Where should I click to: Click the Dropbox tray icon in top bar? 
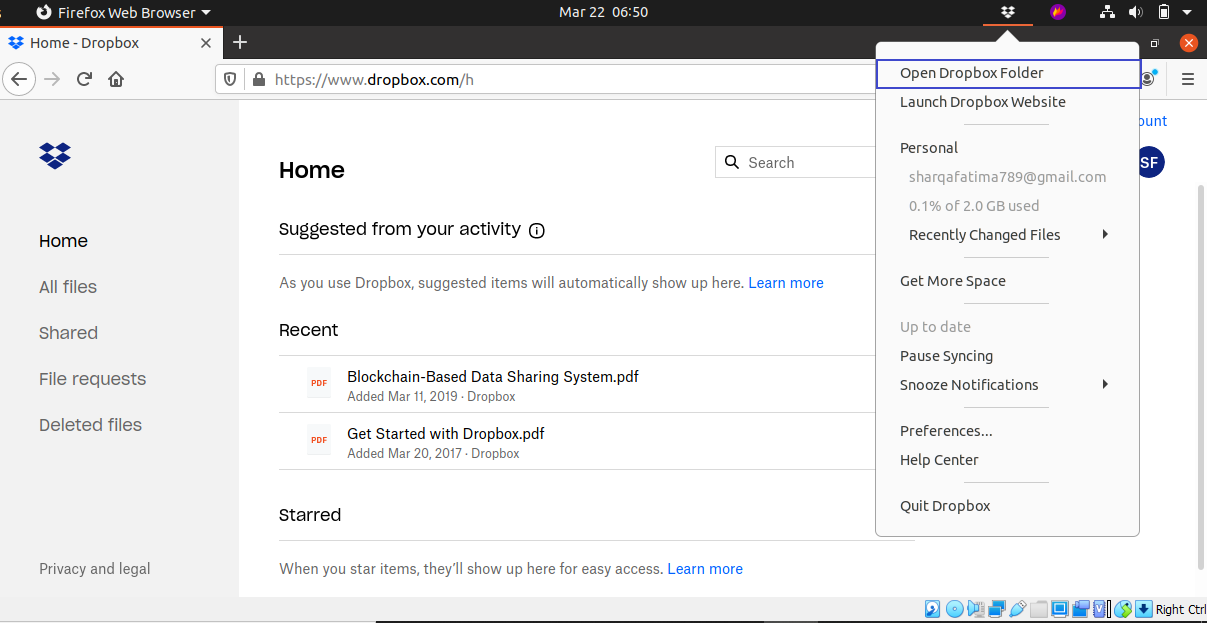pos(1008,12)
